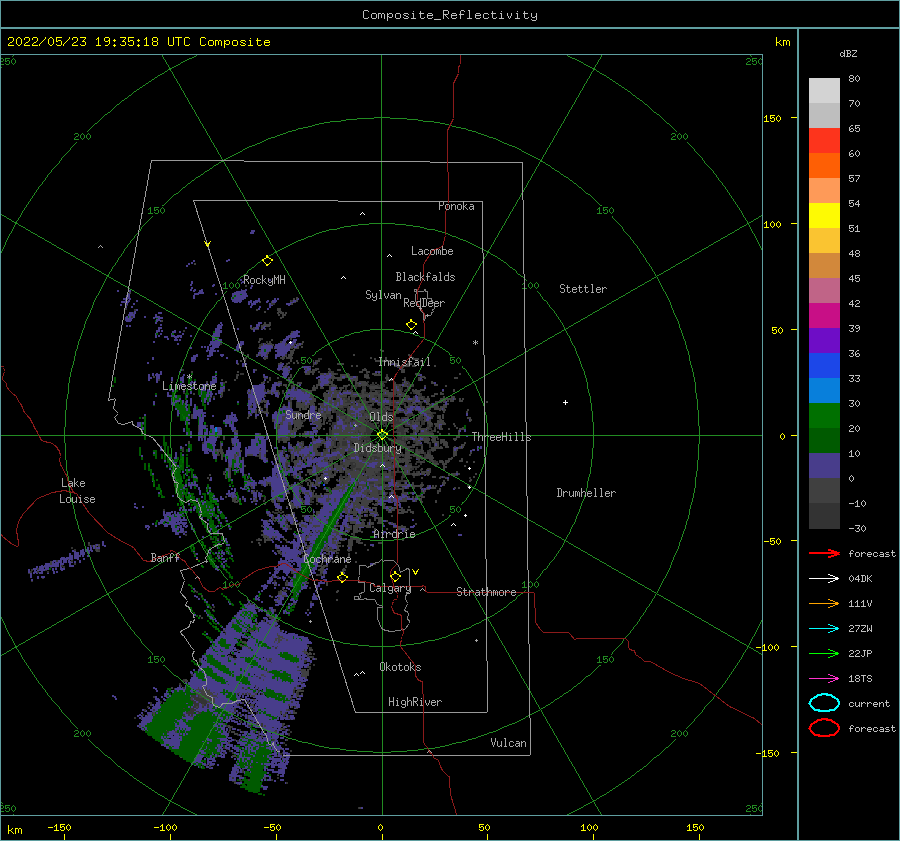Screen dimensions: 900x841
Task: Click the 60 dBZ red color swatch
Action: (824, 141)
